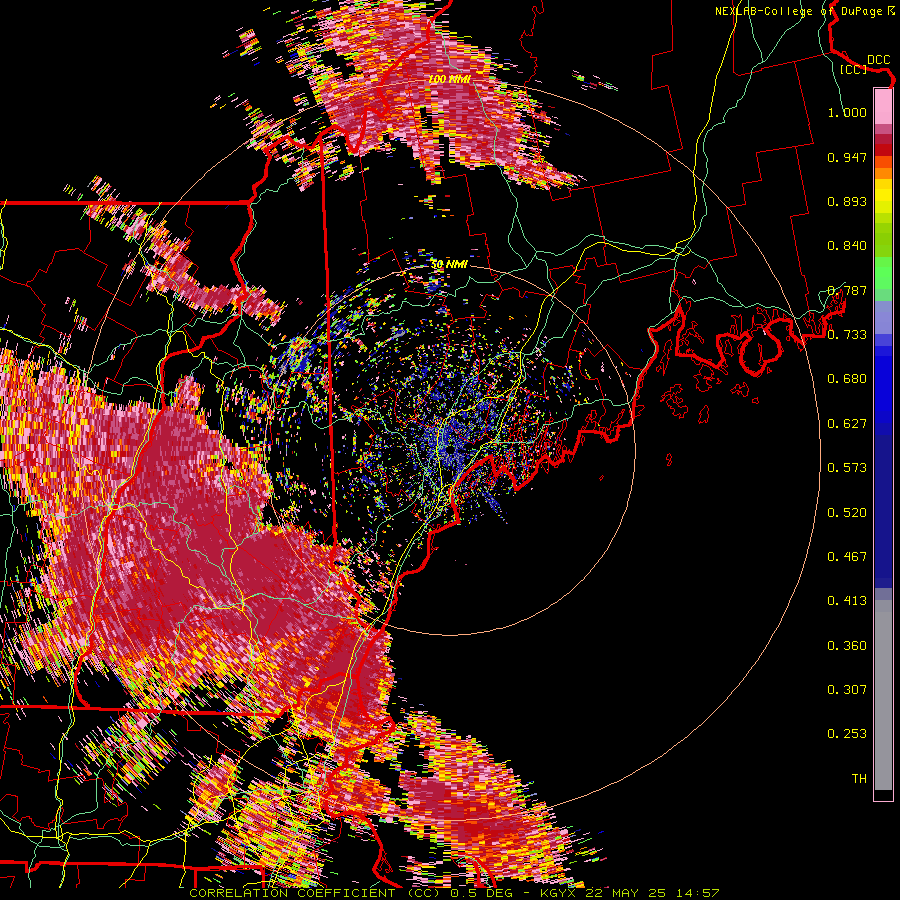Viewport: 900px width, 900px height.
Task: Click the 0.413 legend value
Action: point(847,601)
